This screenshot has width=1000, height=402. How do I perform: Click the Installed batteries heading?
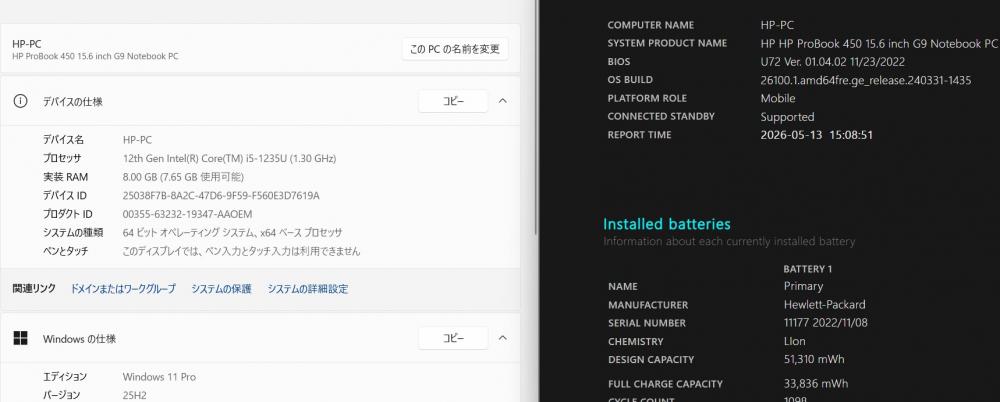(667, 224)
